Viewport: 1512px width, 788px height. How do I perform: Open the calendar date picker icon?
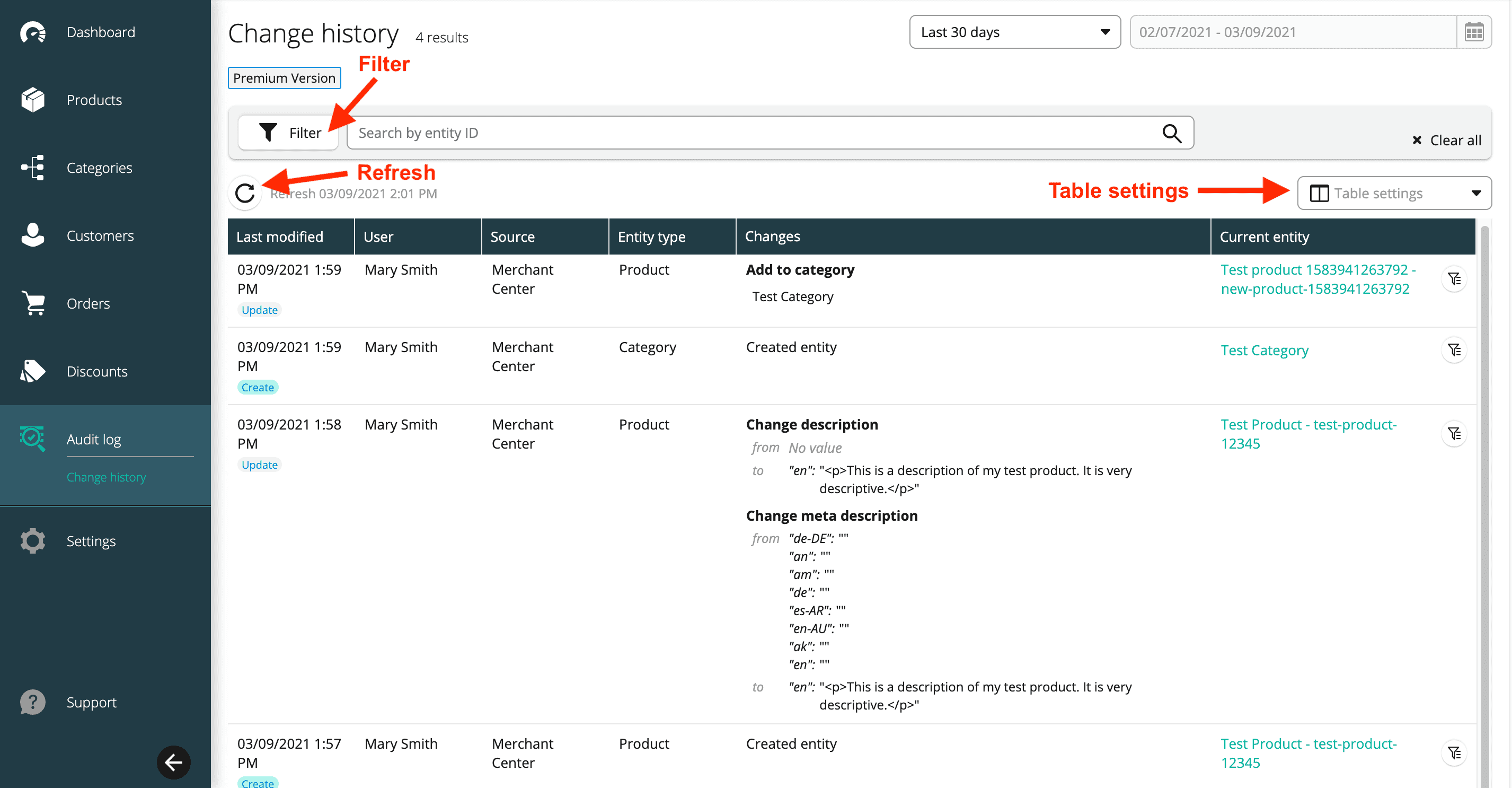click(x=1473, y=32)
